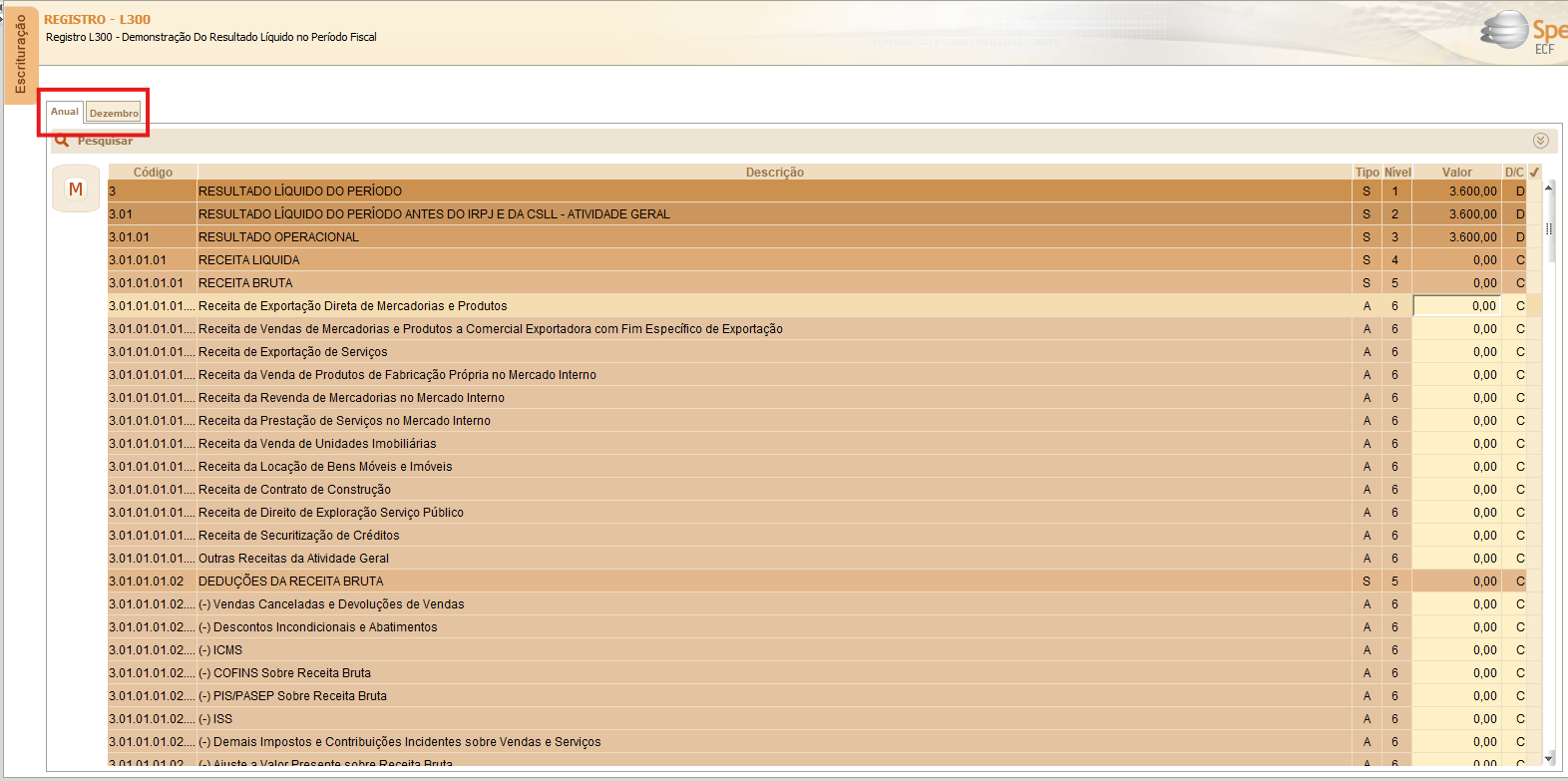Select row Outras Receitas da Atividade Geral
Screen dimensions: 1568x781
[824, 558]
